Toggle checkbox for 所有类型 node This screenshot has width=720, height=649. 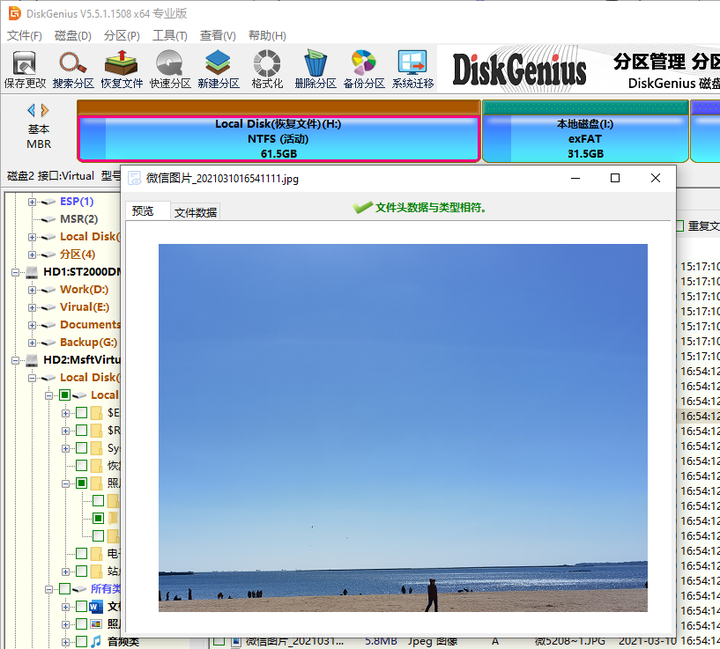click(x=65, y=589)
